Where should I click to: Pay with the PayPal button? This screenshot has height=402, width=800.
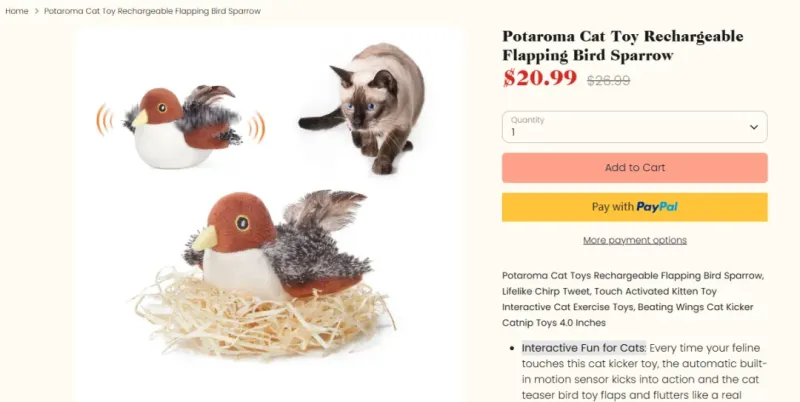(634, 207)
